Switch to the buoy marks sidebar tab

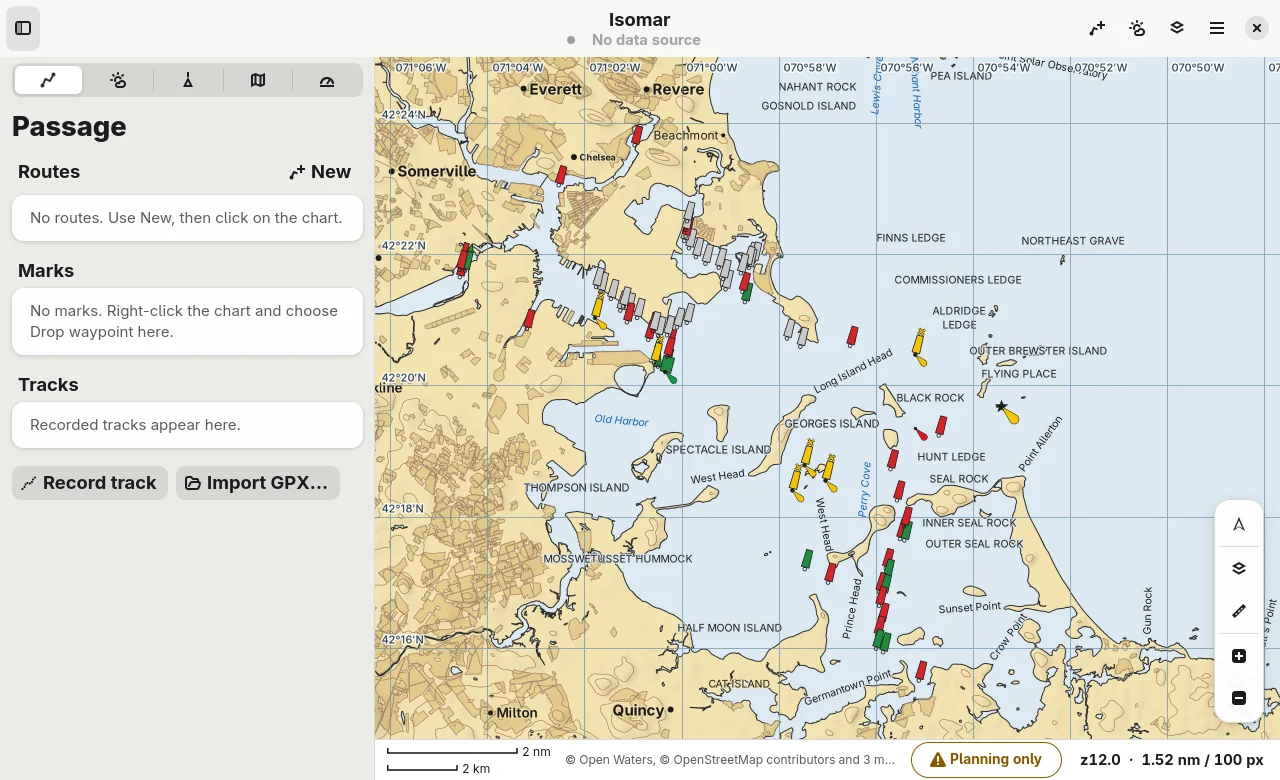click(x=188, y=80)
